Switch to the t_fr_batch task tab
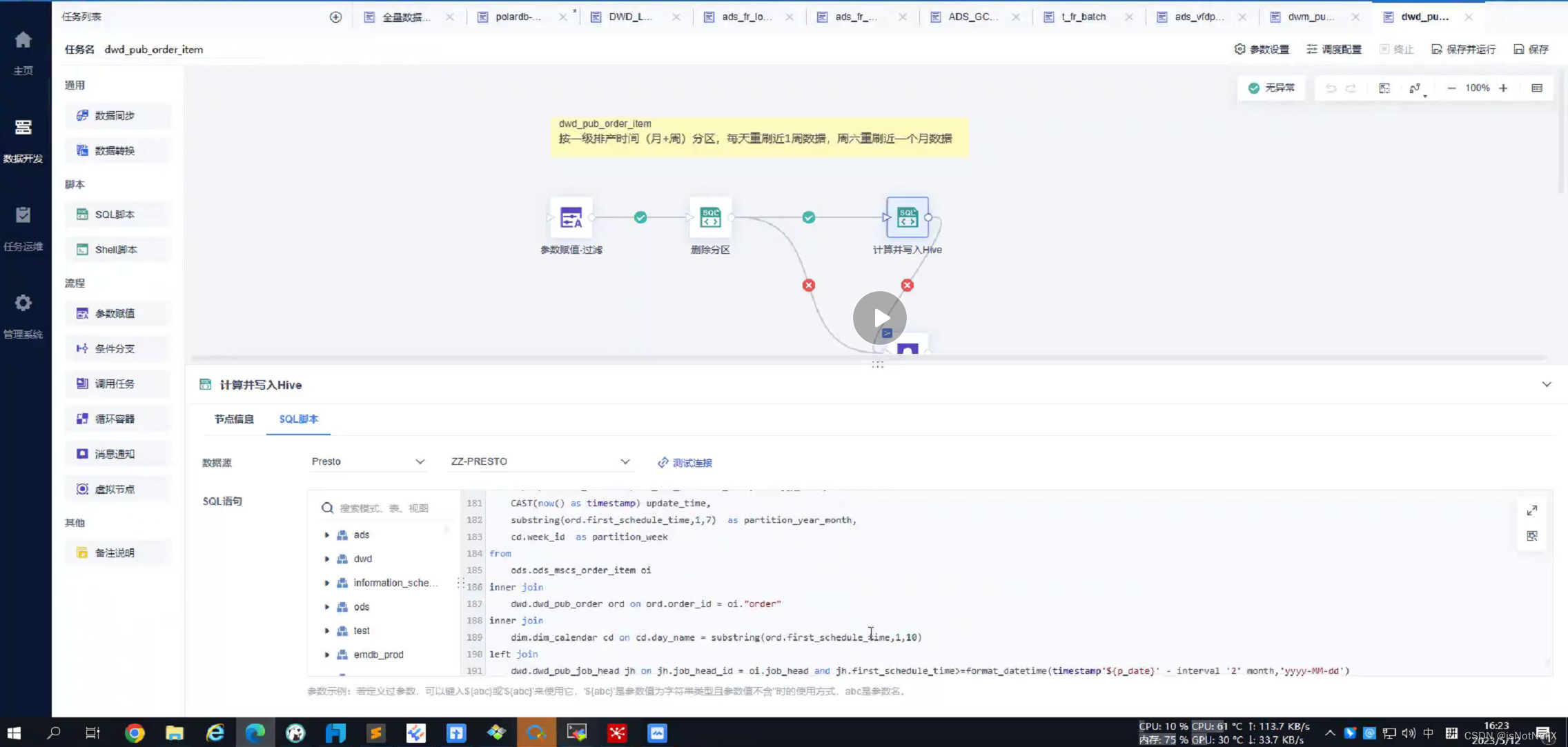The image size is (1568, 747). click(x=1084, y=17)
